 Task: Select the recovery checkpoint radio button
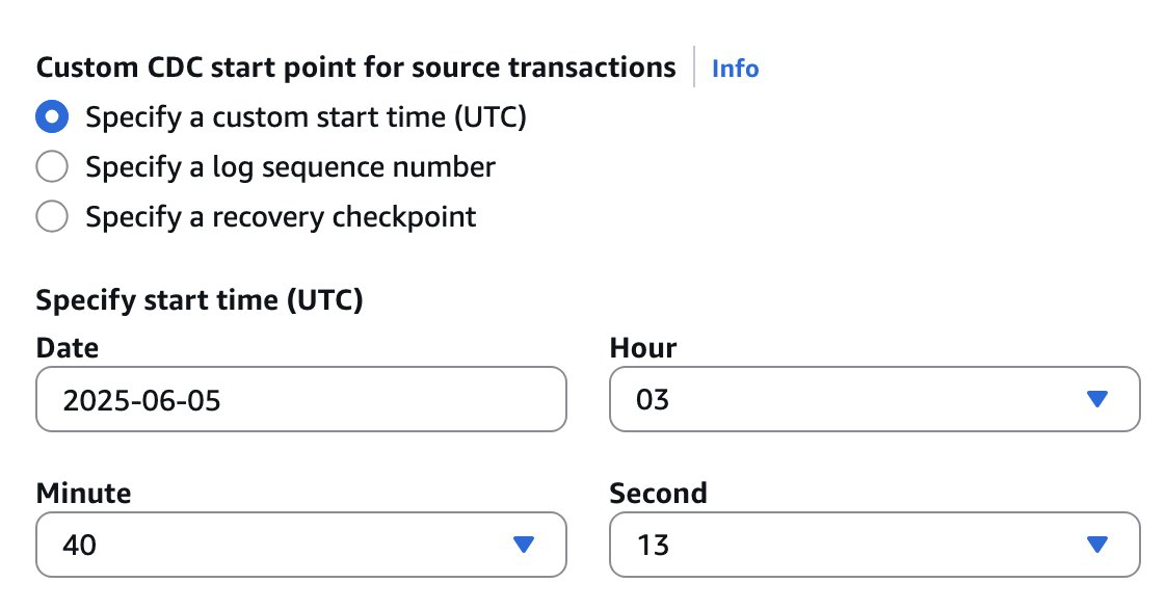click(x=52, y=217)
